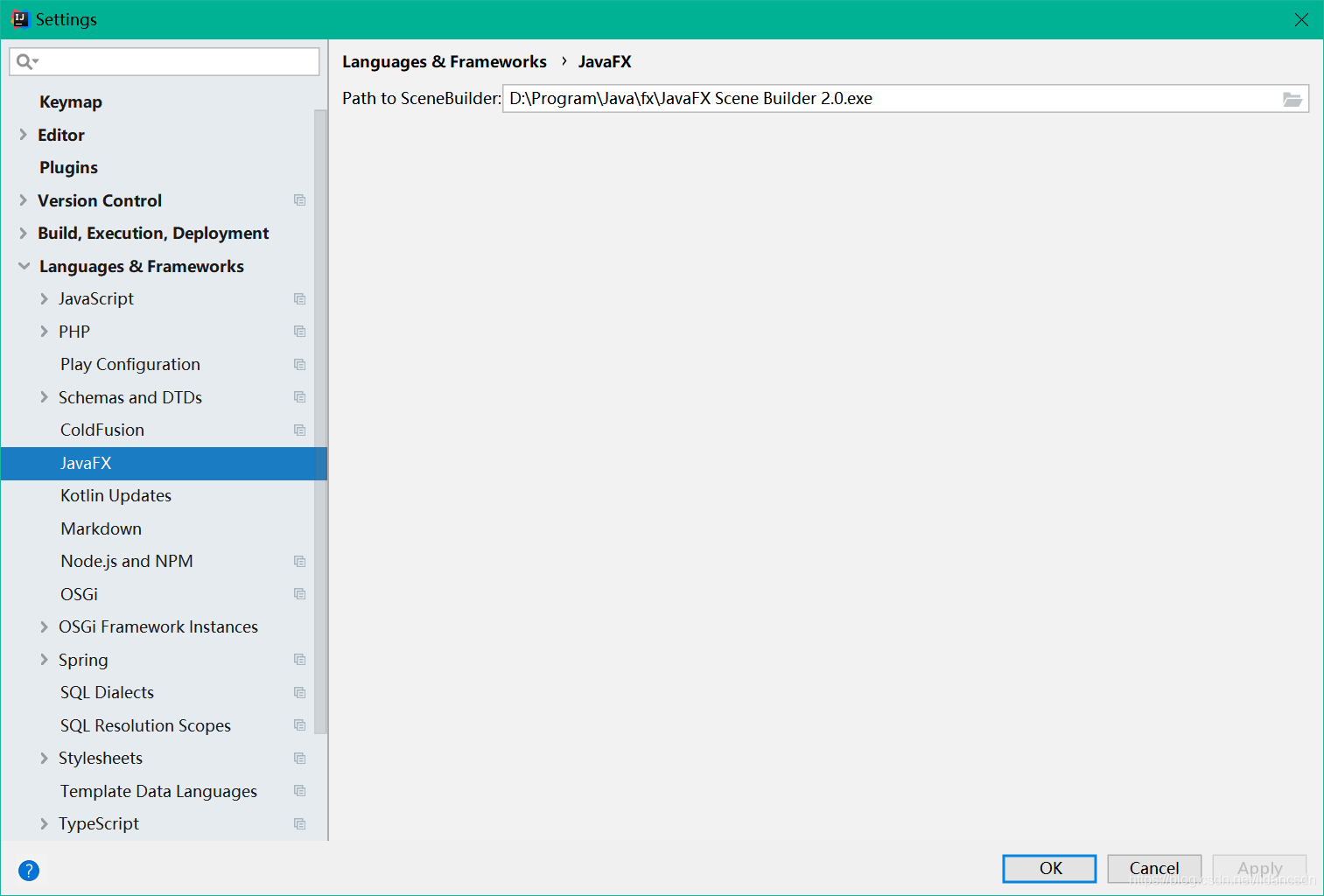
Task: Select Play Configuration in the tree
Action: 130,365
